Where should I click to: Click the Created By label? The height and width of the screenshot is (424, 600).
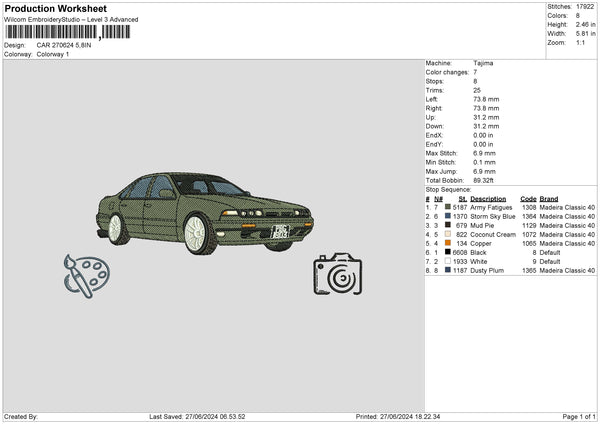(21, 416)
